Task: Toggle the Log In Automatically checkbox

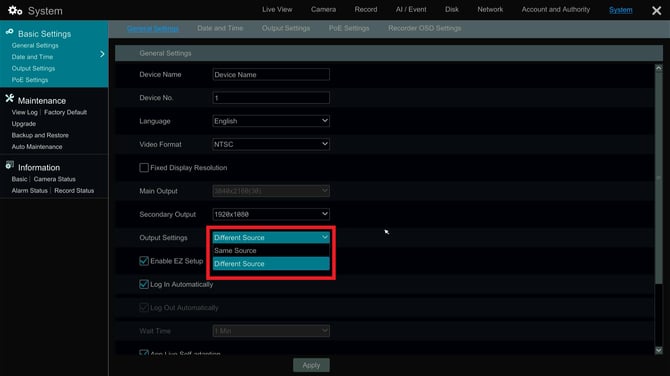Action: point(144,284)
